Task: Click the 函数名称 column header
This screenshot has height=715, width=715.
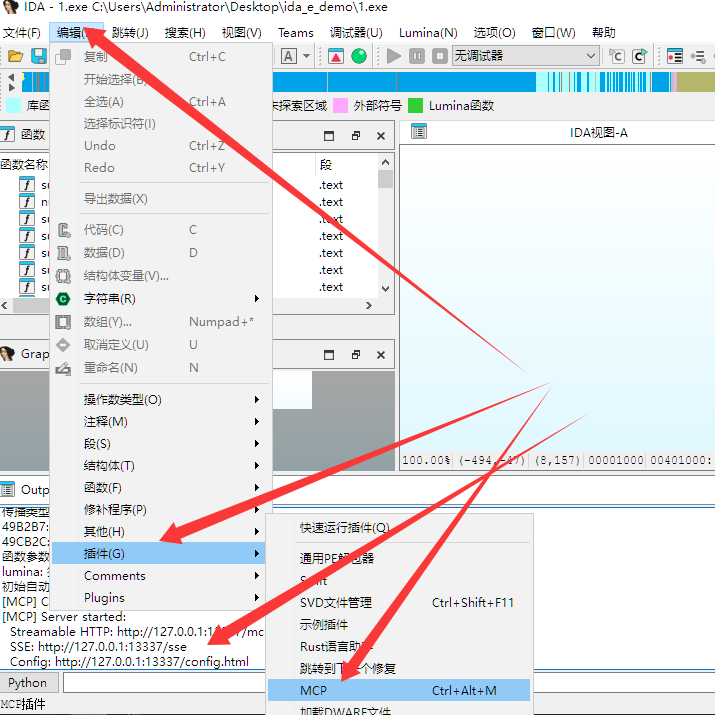Action: pyautogui.click(x=24, y=165)
